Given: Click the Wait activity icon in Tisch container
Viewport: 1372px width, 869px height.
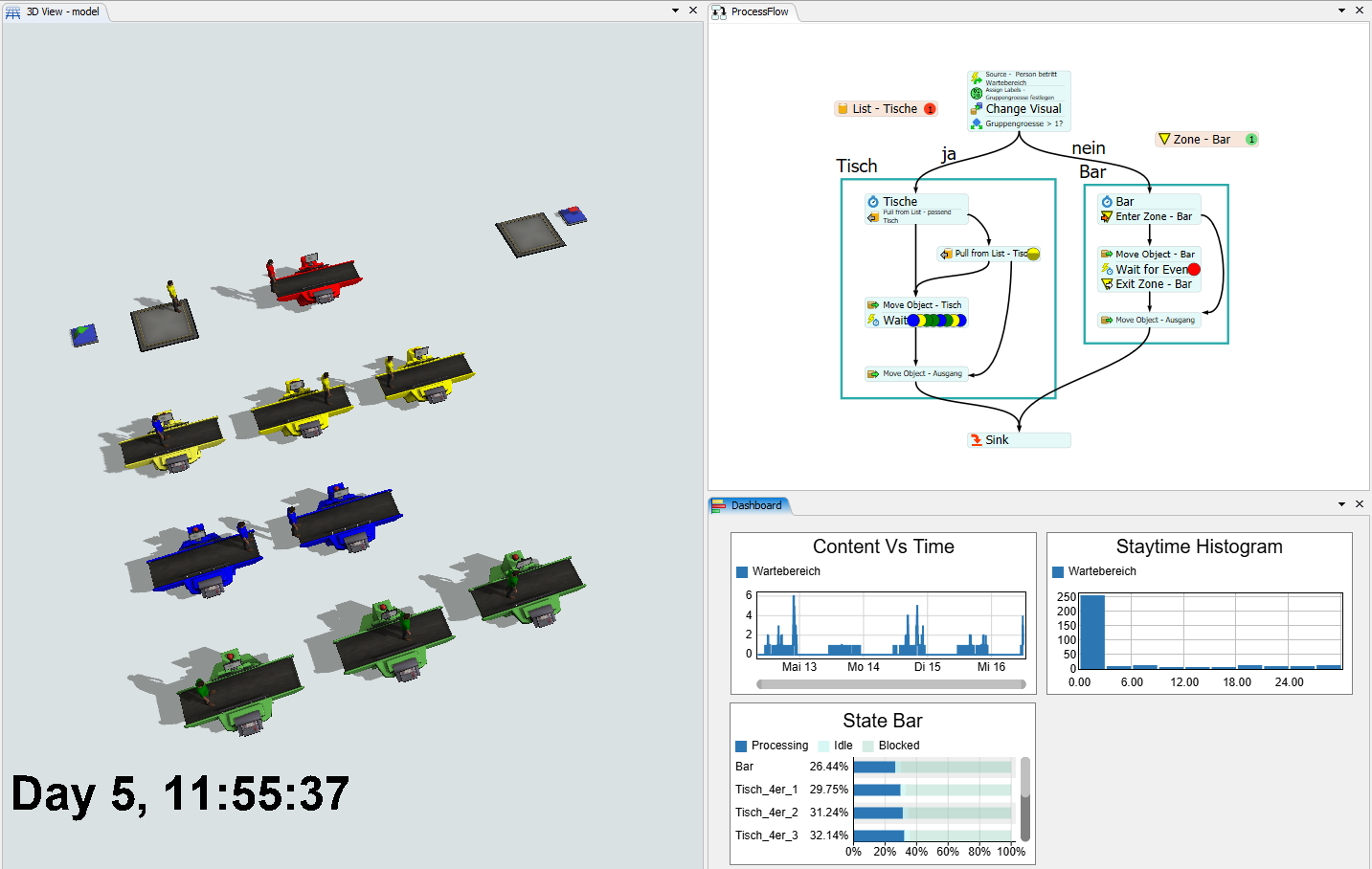Looking at the screenshot, I should tap(873, 321).
